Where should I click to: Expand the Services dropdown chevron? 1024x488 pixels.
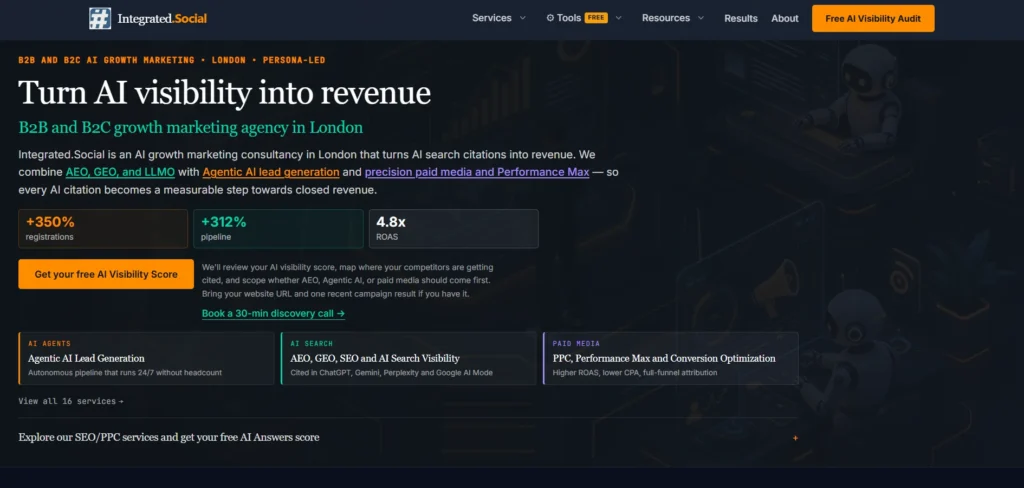tap(522, 18)
